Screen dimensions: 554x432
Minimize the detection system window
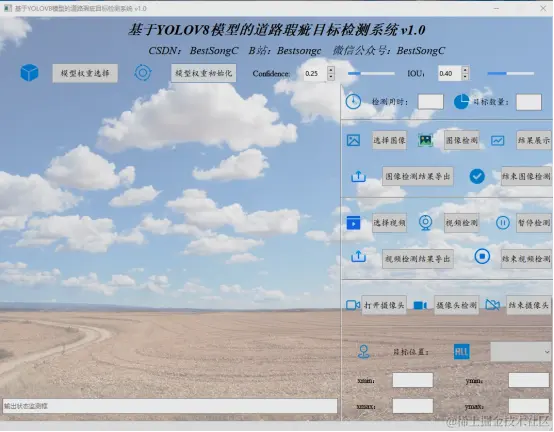(496, 8)
